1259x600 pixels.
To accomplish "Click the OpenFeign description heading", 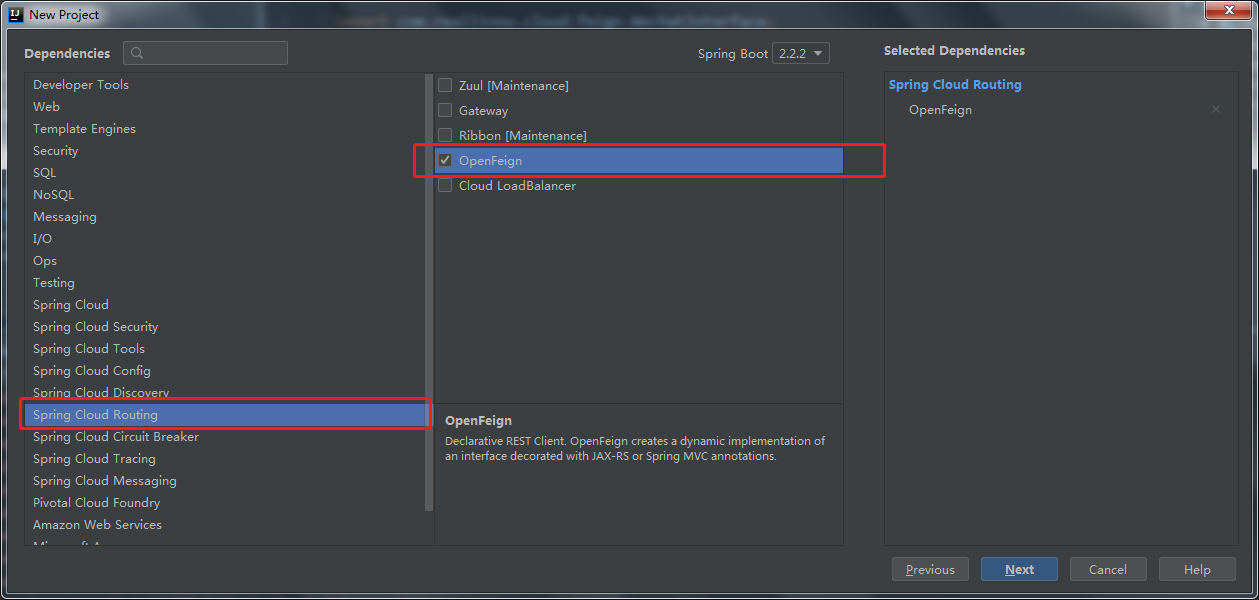I will (x=478, y=421).
